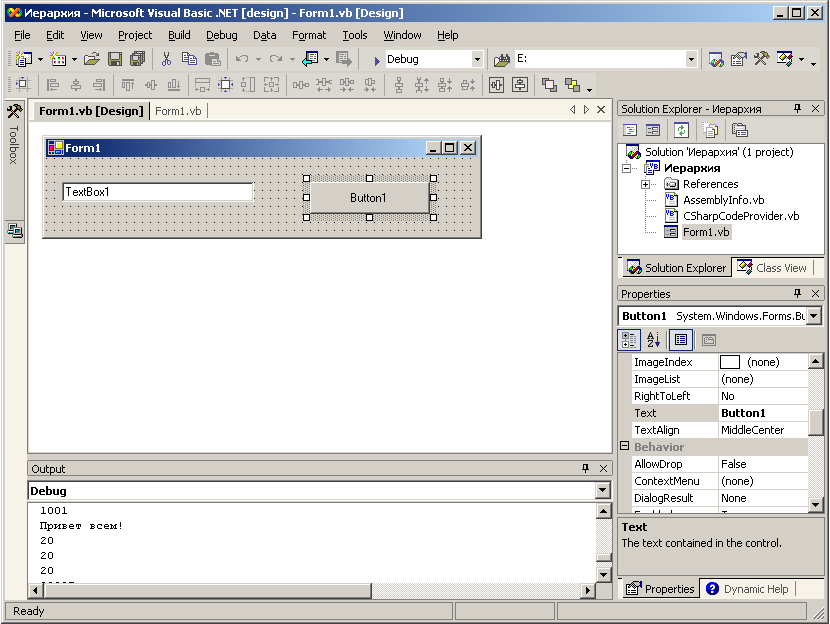
Task: Open the Tools menu
Action: click(355, 35)
